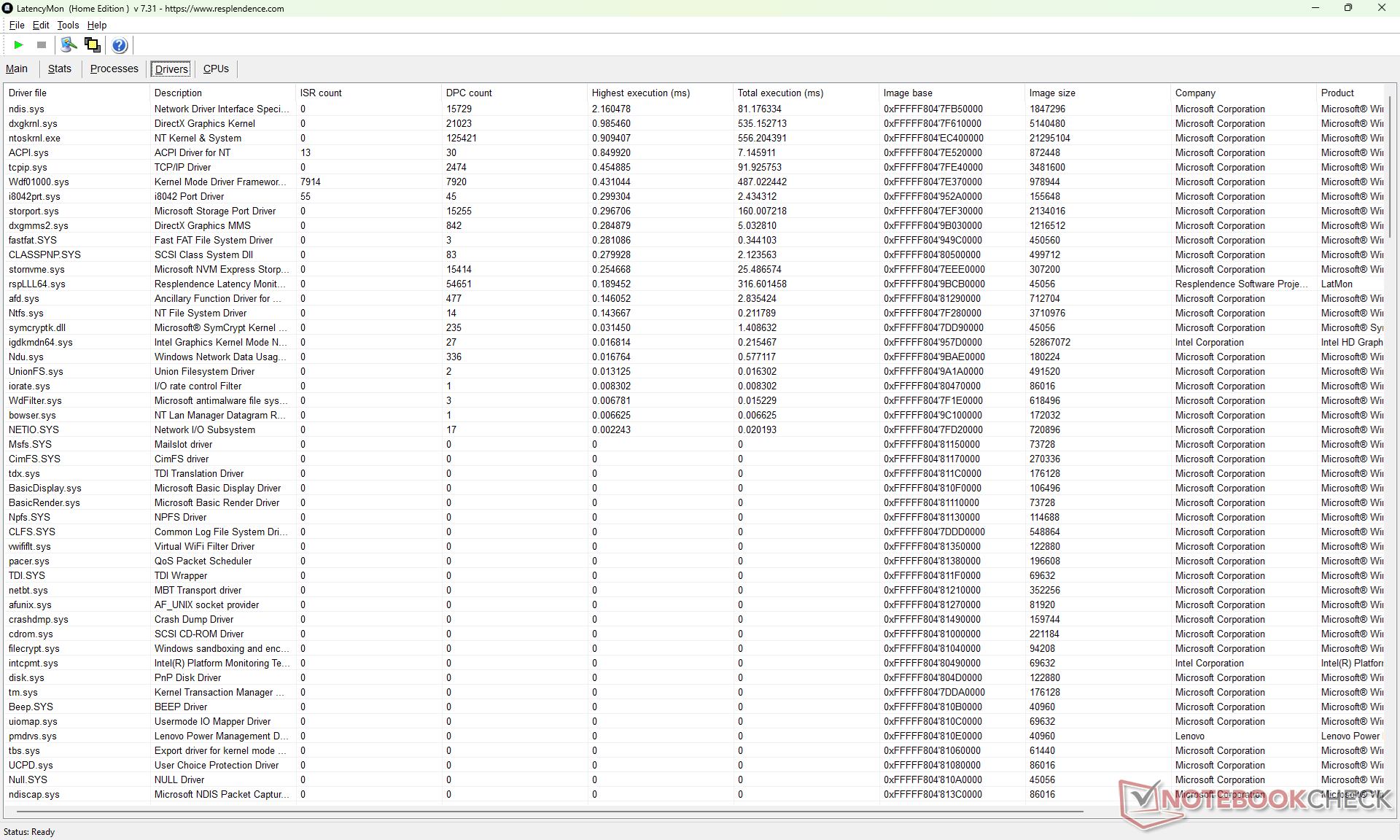This screenshot has width=1400, height=840.
Task: Open the File menu
Action: click(16, 25)
